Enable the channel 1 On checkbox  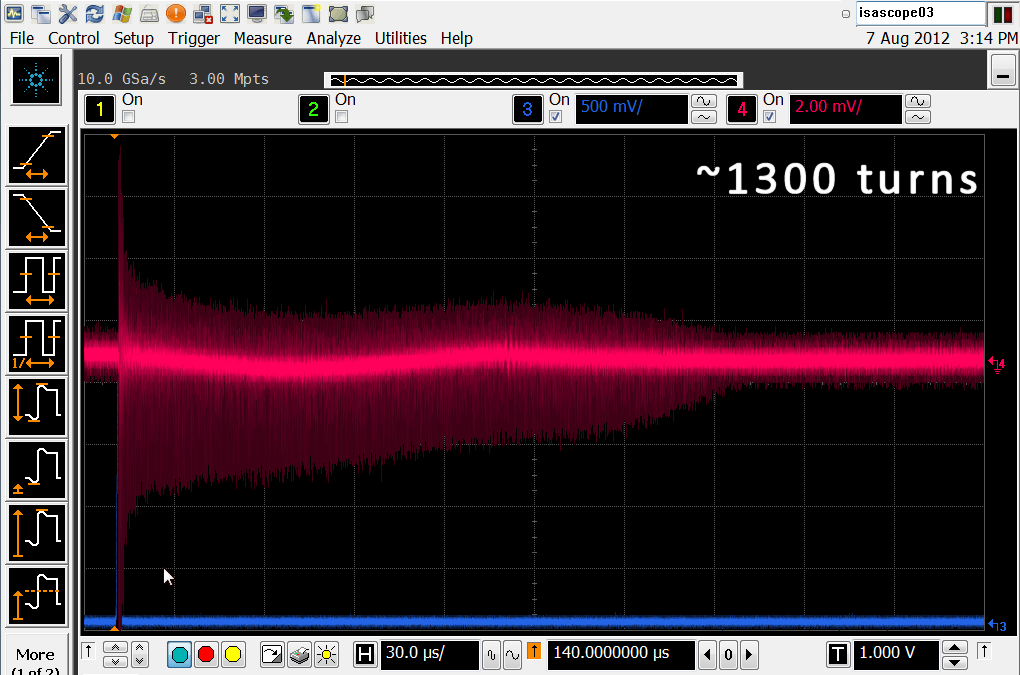click(128, 117)
